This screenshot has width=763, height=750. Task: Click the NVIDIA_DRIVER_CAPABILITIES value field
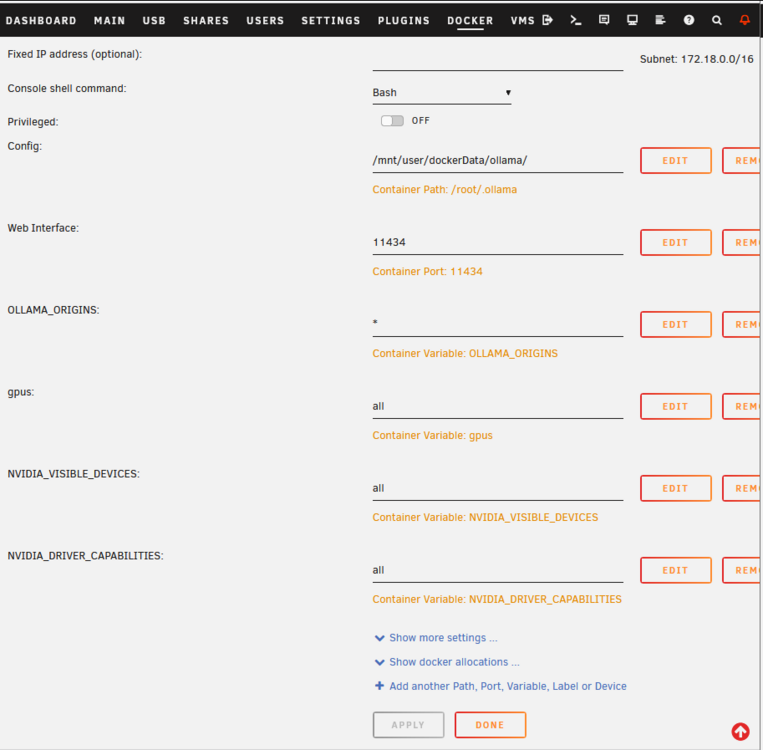coord(498,570)
